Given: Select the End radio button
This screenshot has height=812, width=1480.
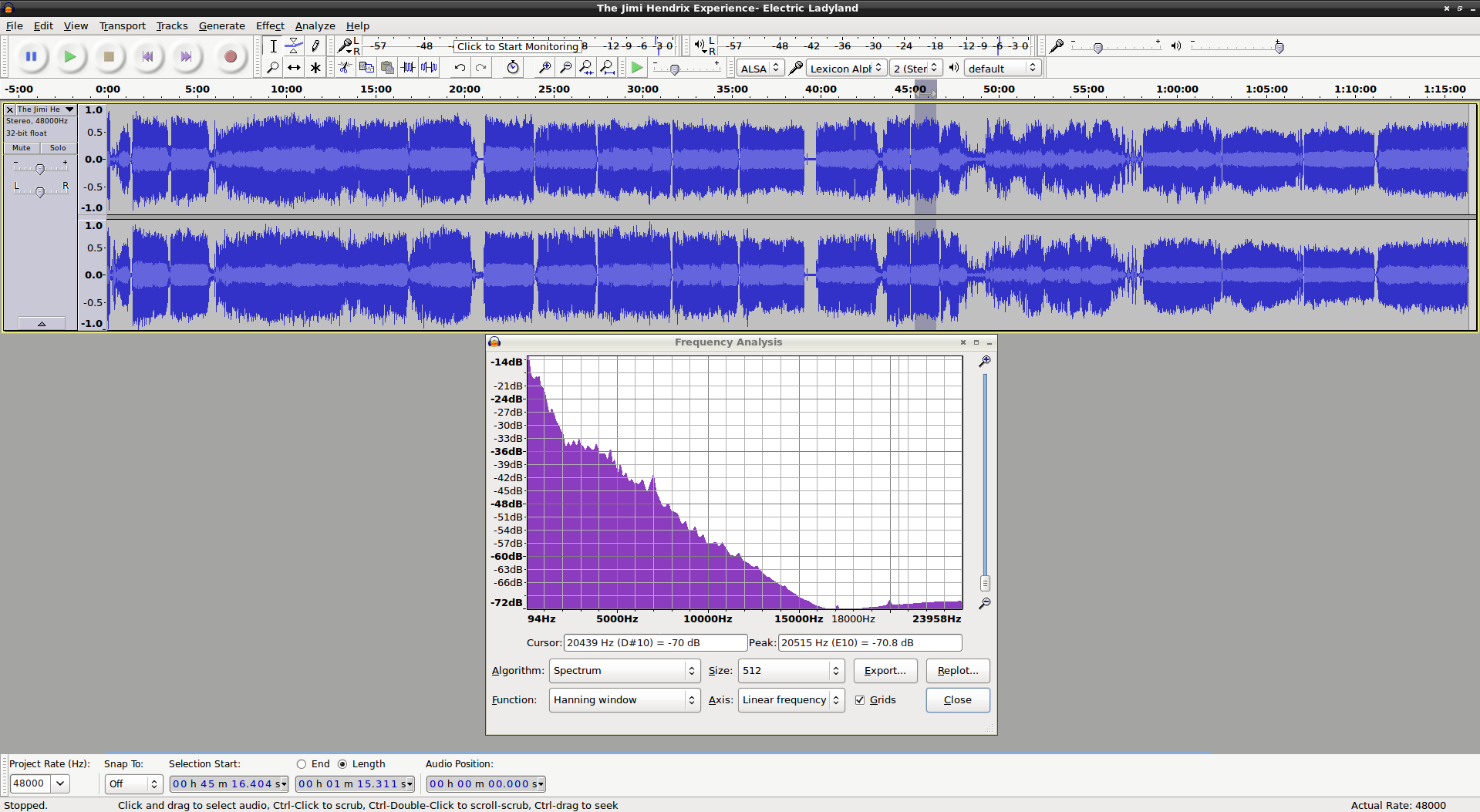Looking at the screenshot, I should pos(302,764).
